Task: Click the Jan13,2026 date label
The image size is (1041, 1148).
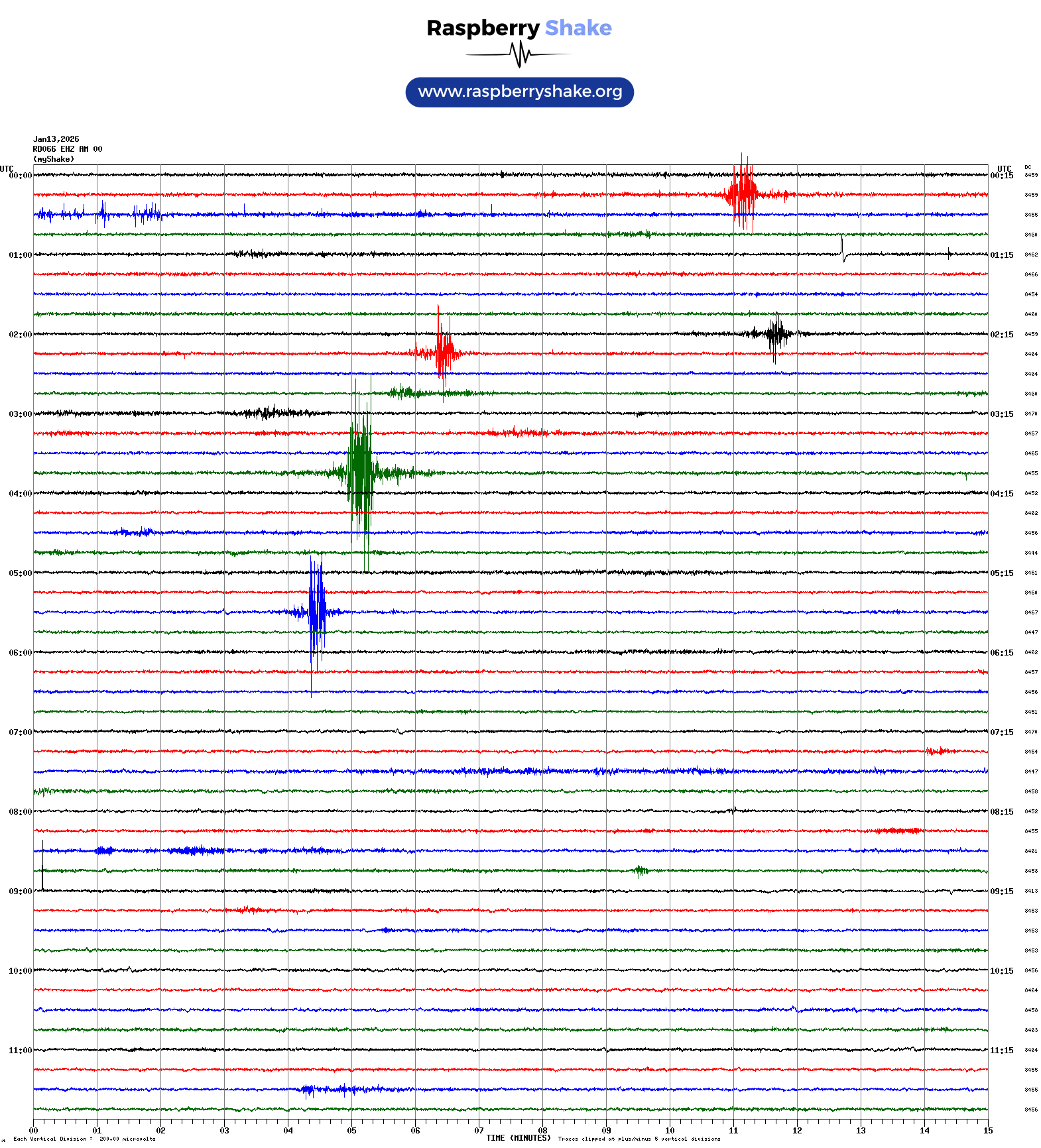Action: click(x=56, y=139)
